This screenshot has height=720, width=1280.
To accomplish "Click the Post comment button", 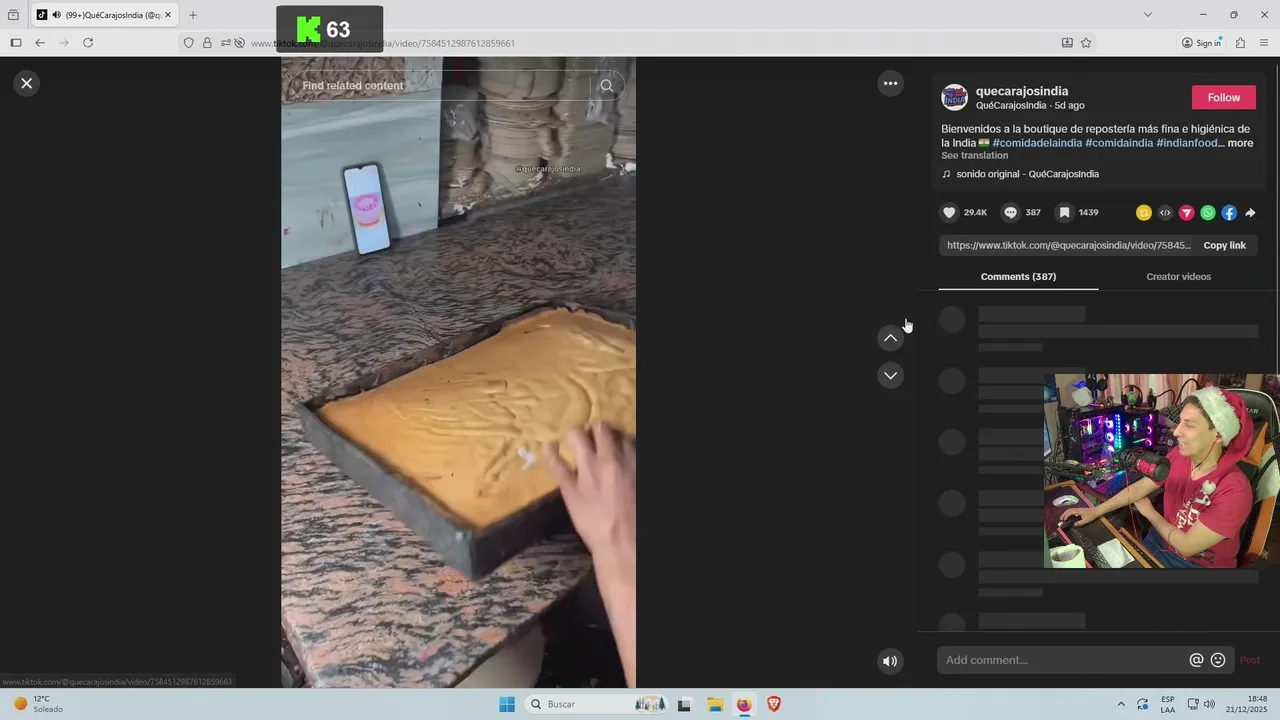I will pyautogui.click(x=1250, y=660).
